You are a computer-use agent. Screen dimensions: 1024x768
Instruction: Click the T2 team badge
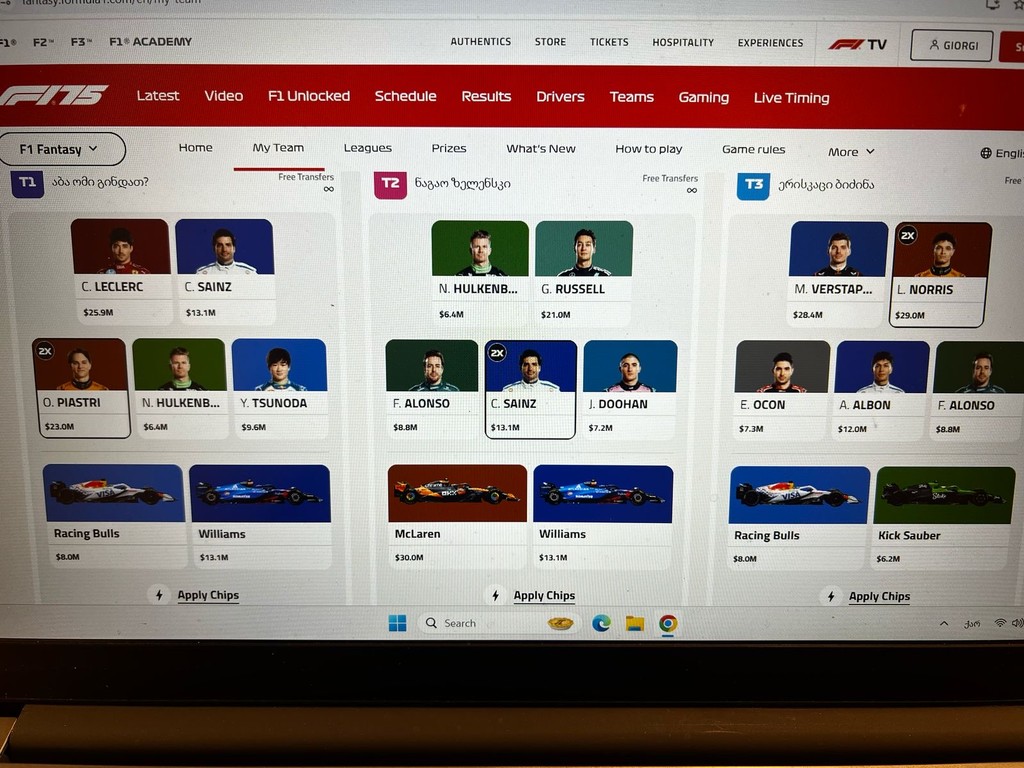[x=390, y=184]
